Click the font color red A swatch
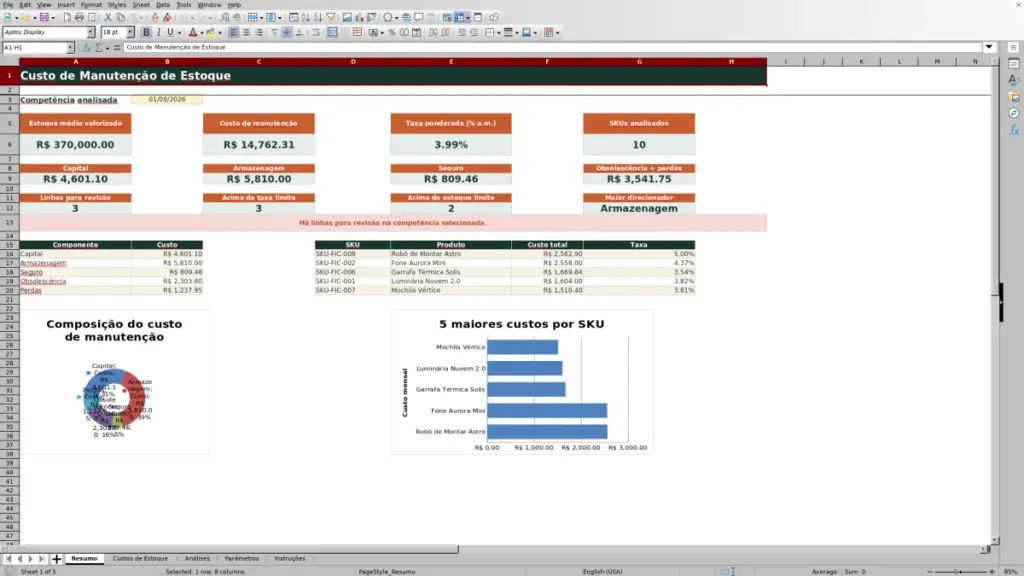1024x576 pixels. [x=193, y=33]
